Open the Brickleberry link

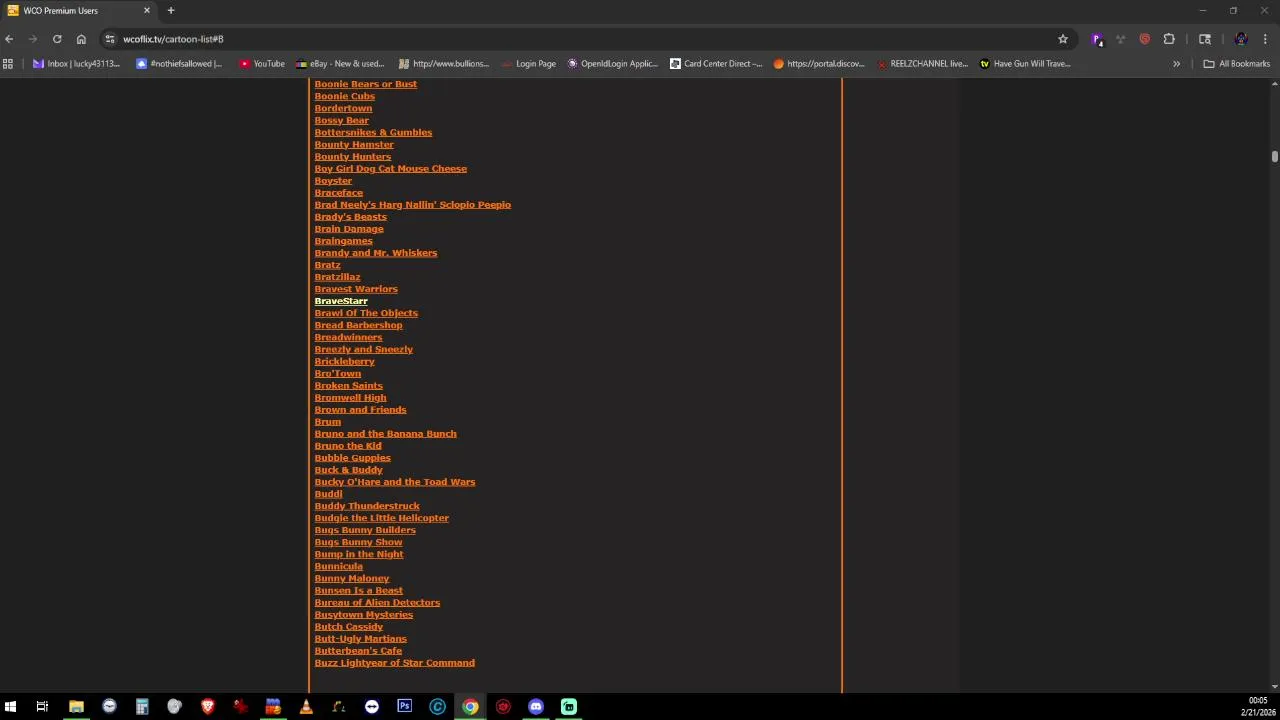coord(344,361)
